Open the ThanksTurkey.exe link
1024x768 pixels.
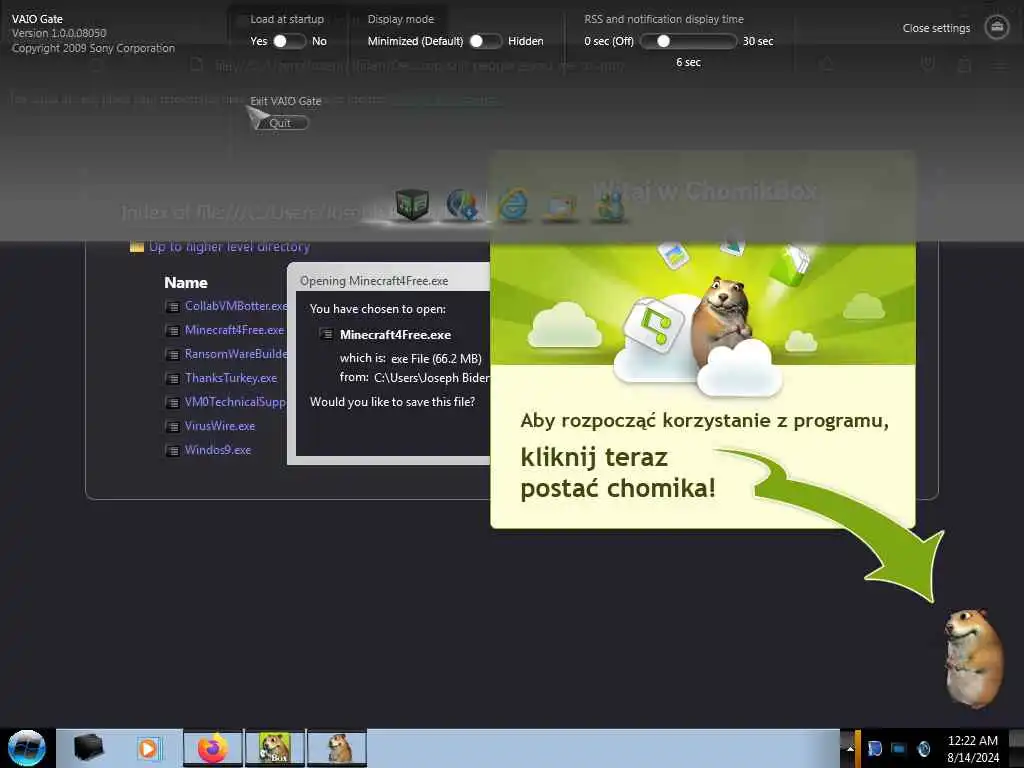231,378
